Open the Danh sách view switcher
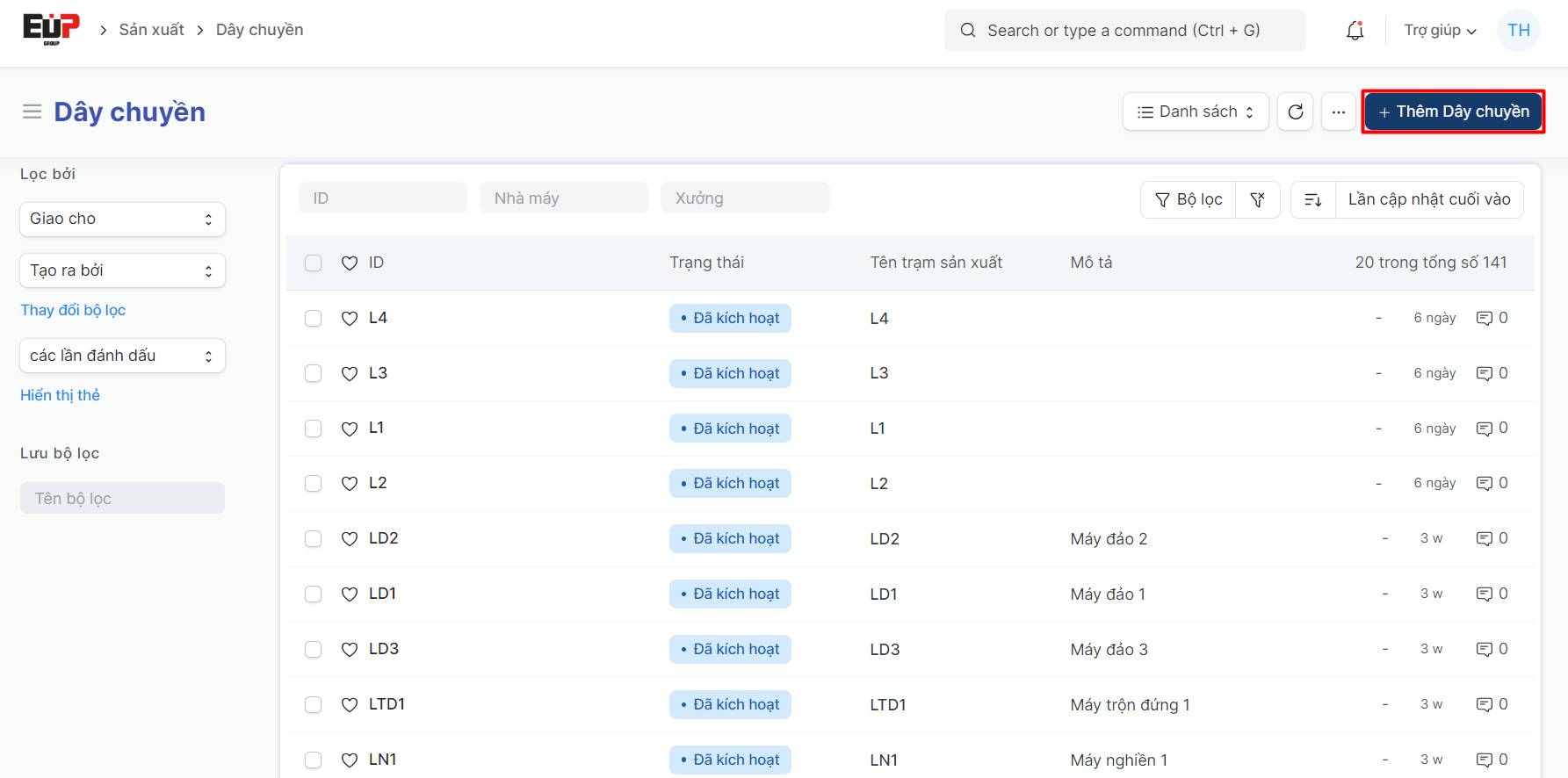The width and height of the screenshot is (1568, 778). click(x=1195, y=112)
